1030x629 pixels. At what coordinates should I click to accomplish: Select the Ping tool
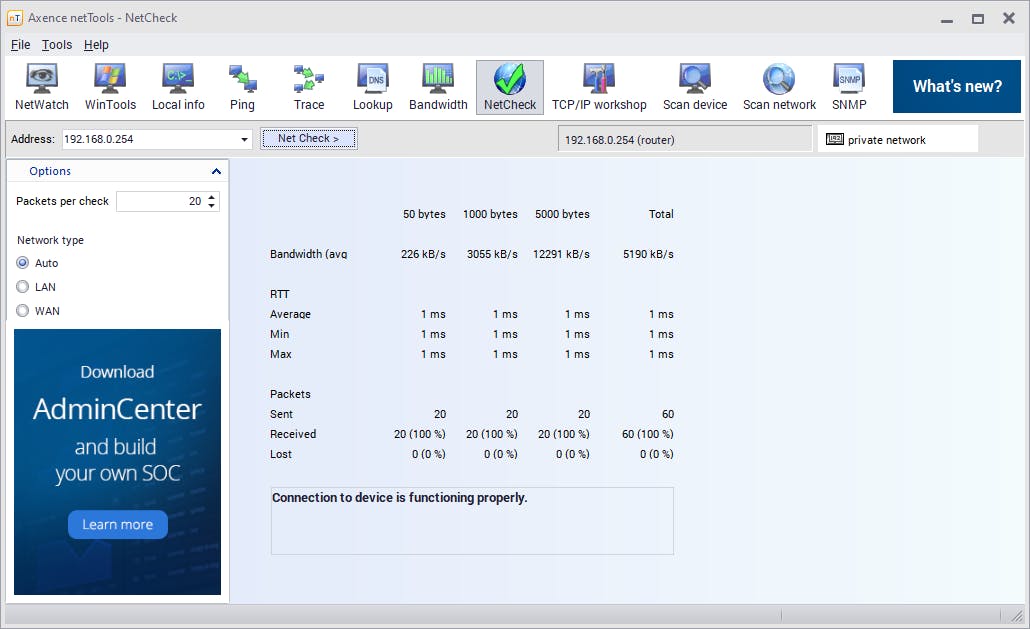click(x=242, y=87)
